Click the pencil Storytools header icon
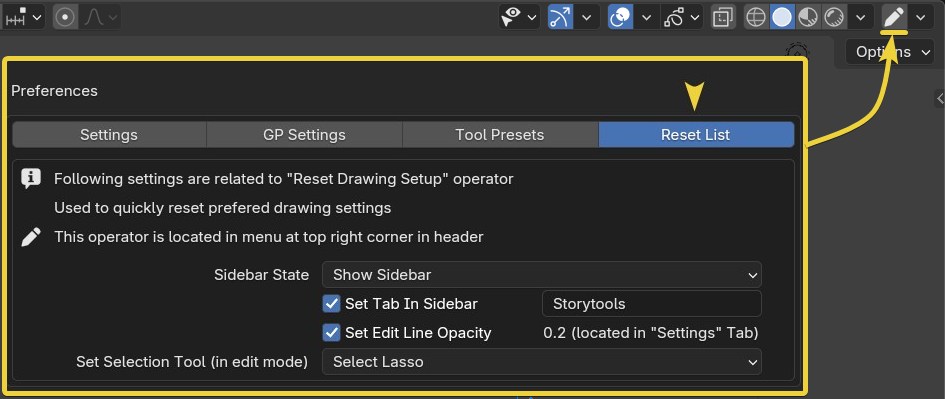Viewport: 945px width, 399px height. tap(894, 17)
